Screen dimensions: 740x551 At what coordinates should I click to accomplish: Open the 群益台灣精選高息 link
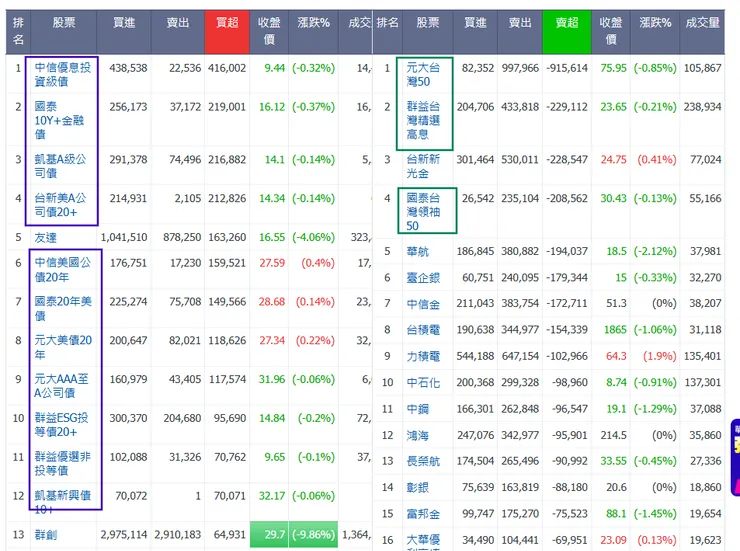click(423, 120)
